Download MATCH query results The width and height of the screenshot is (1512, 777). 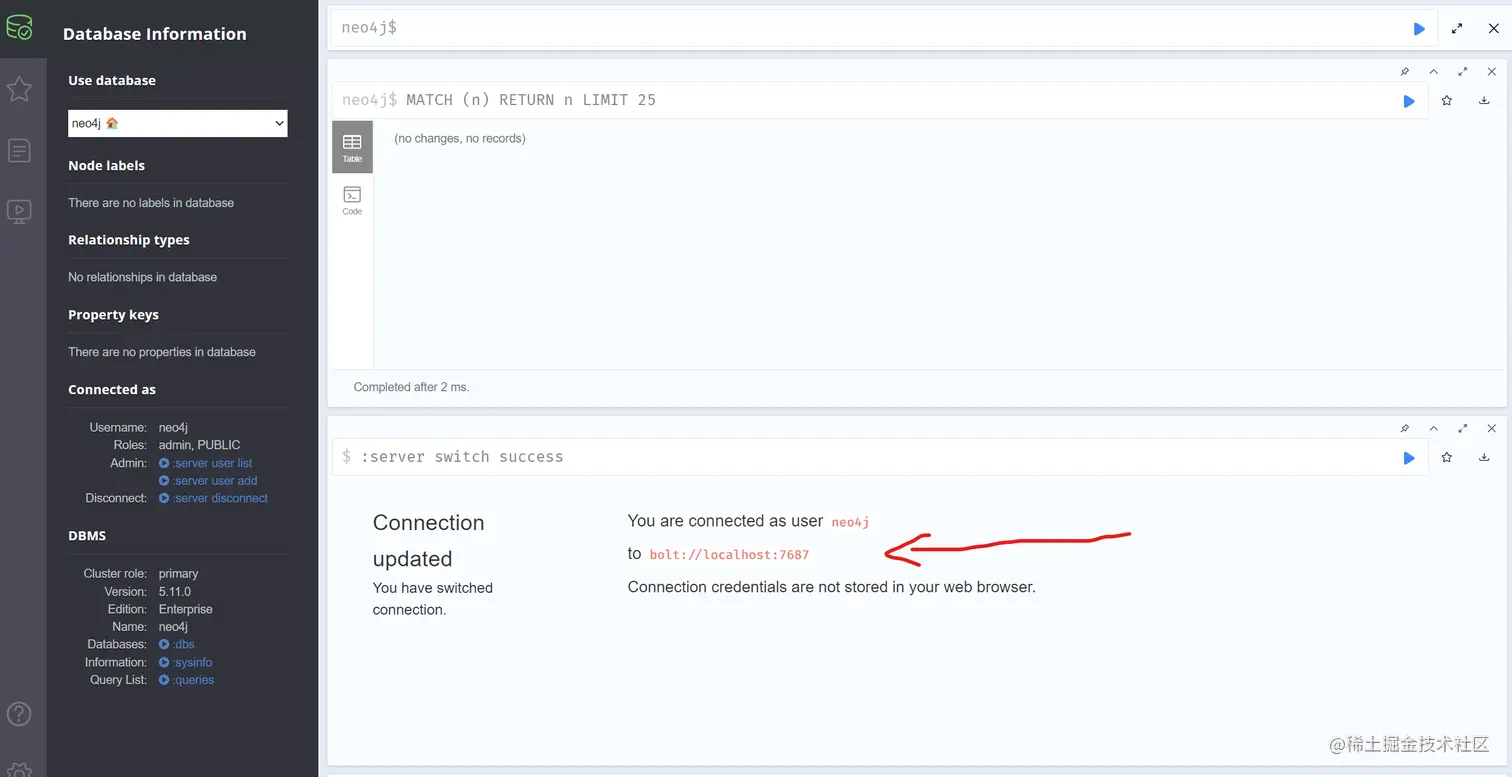pyautogui.click(x=1484, y=100)
